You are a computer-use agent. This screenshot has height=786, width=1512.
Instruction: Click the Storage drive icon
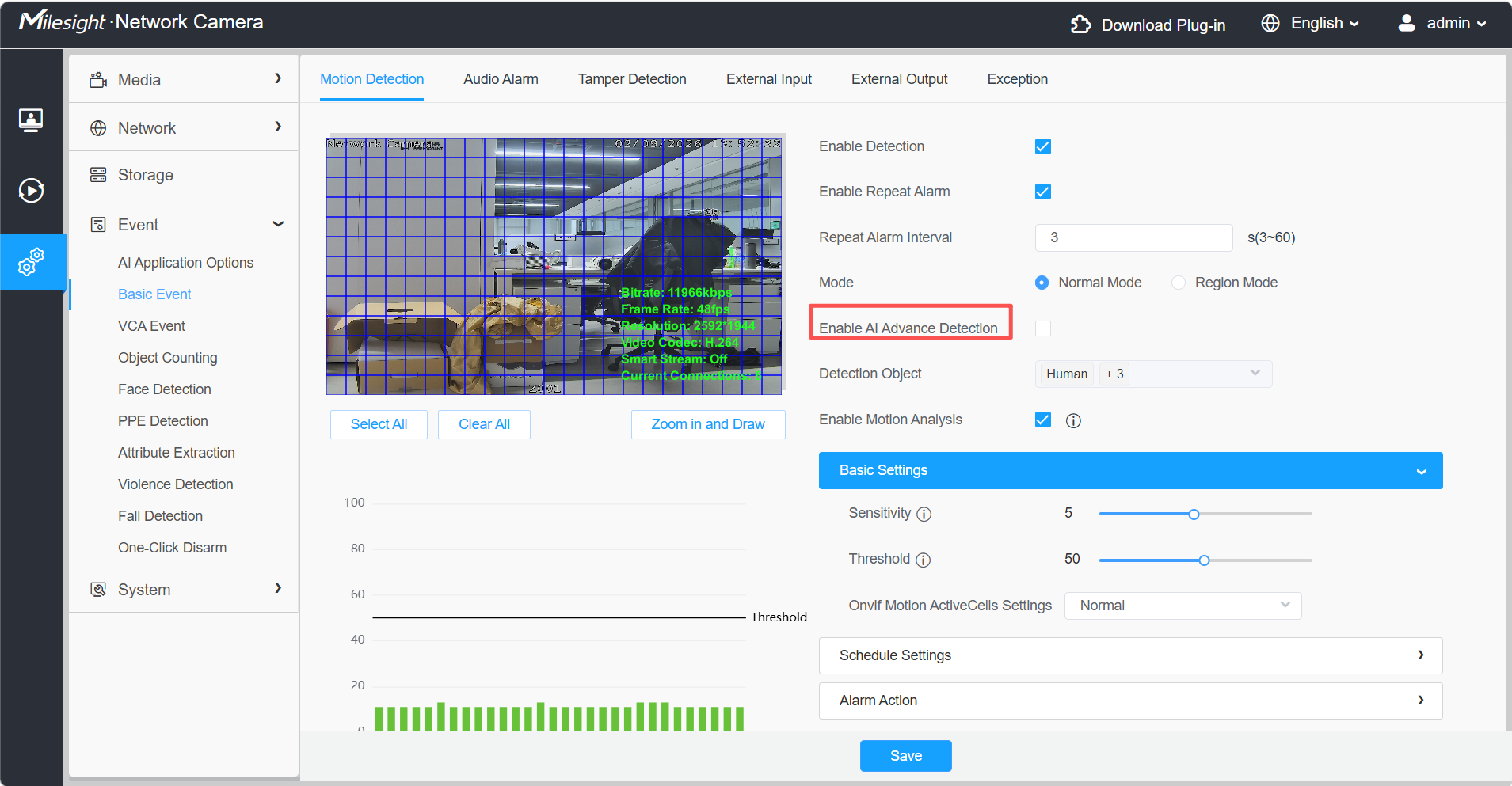(98, 175)
